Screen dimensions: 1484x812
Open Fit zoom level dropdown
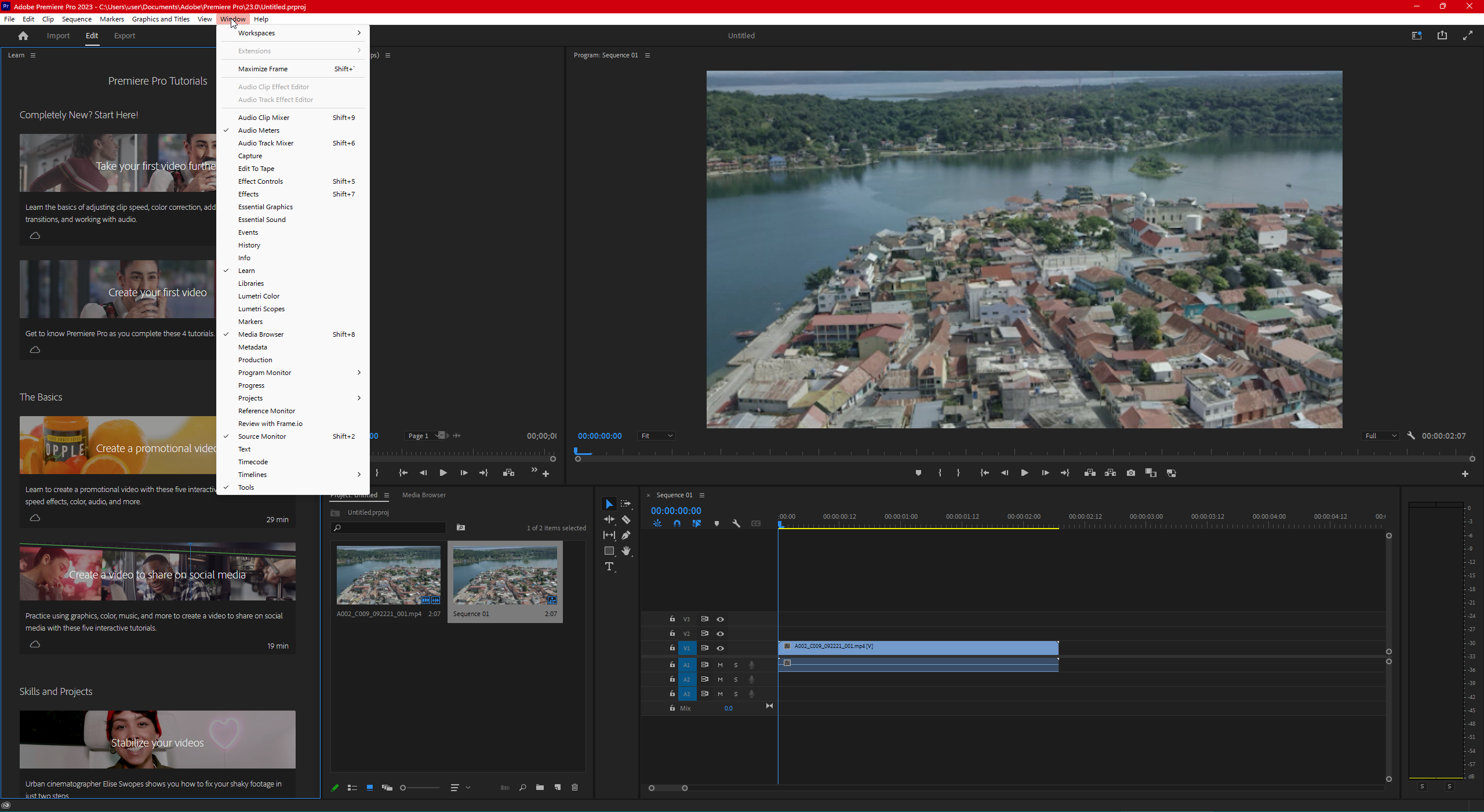[656, 436]
